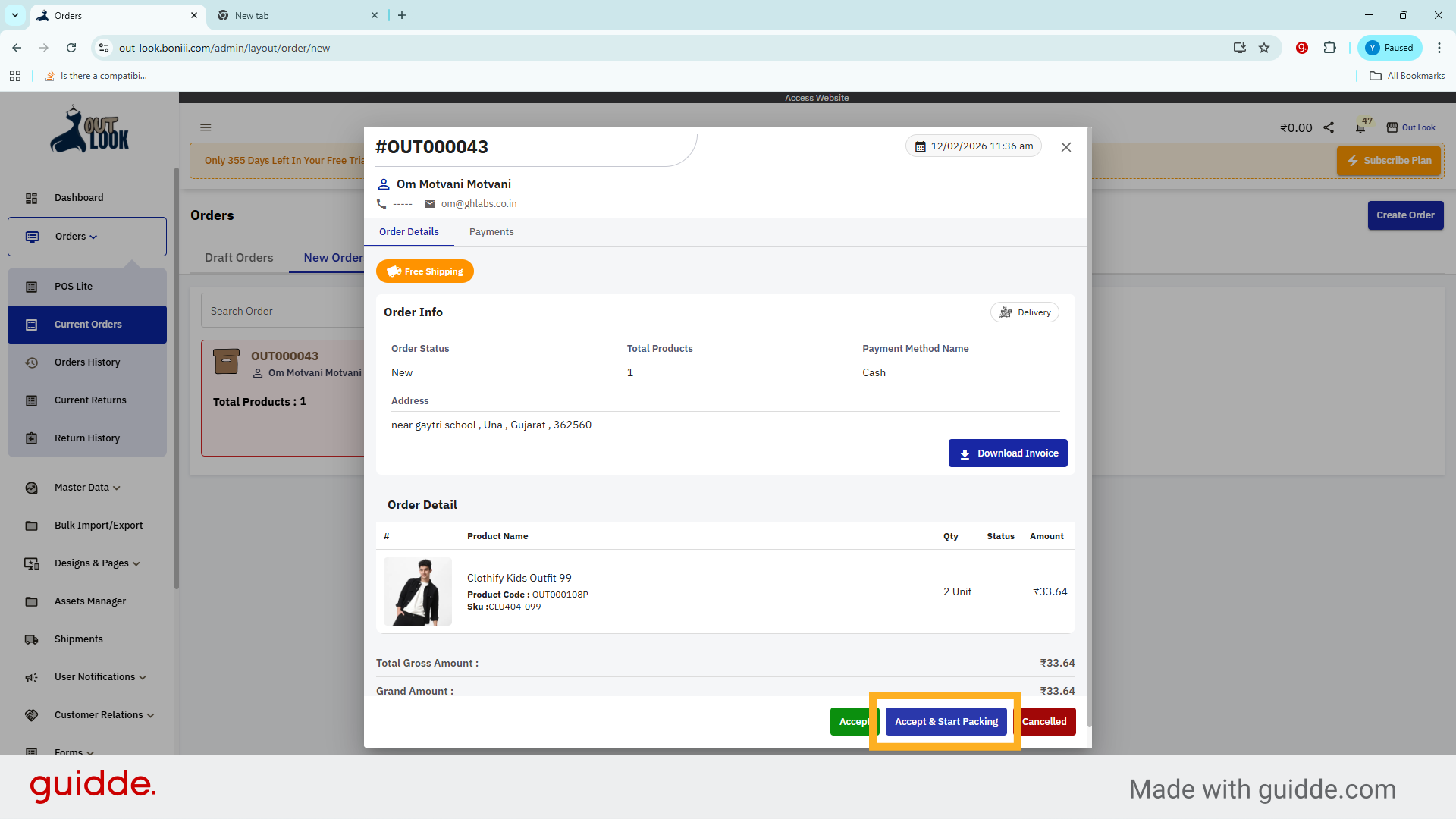Click the Download Invoice button

pos(1007,453)
